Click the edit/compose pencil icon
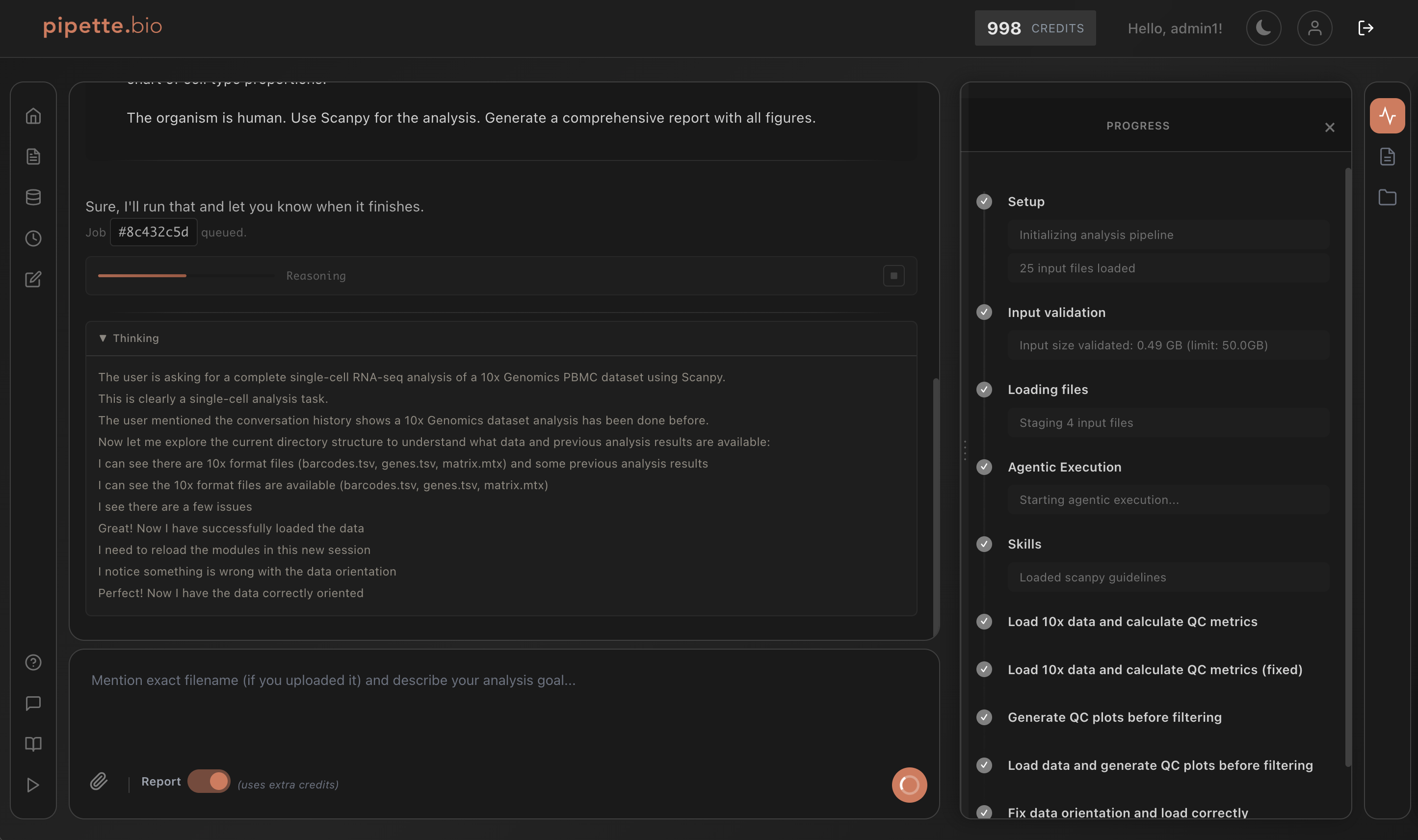Viewport: 1418px width, 840px height. point(33,279)
